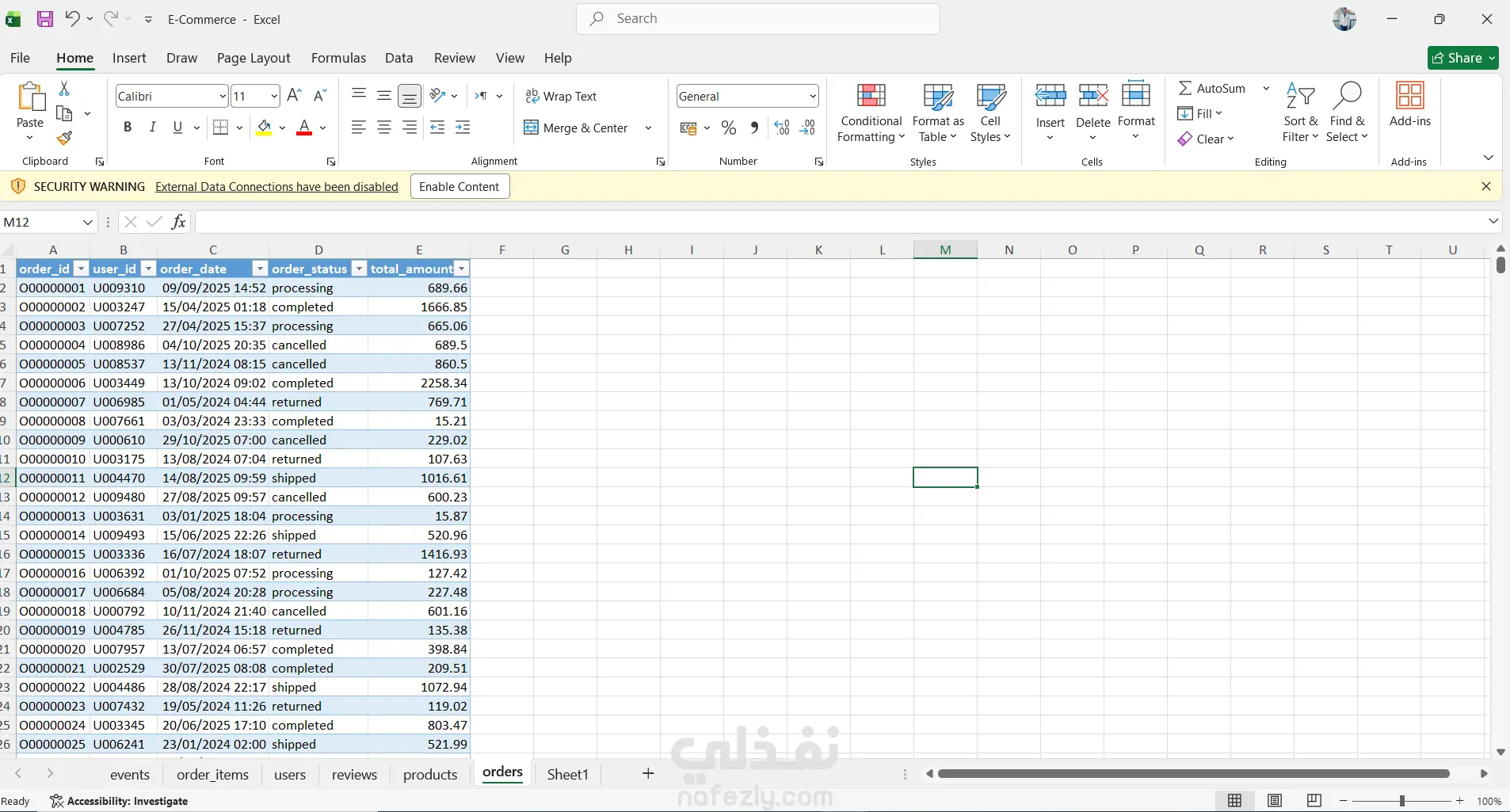This screenshot has width=1510, height=812.
Task: Toggle left text alignment
Action: (359, 128)
